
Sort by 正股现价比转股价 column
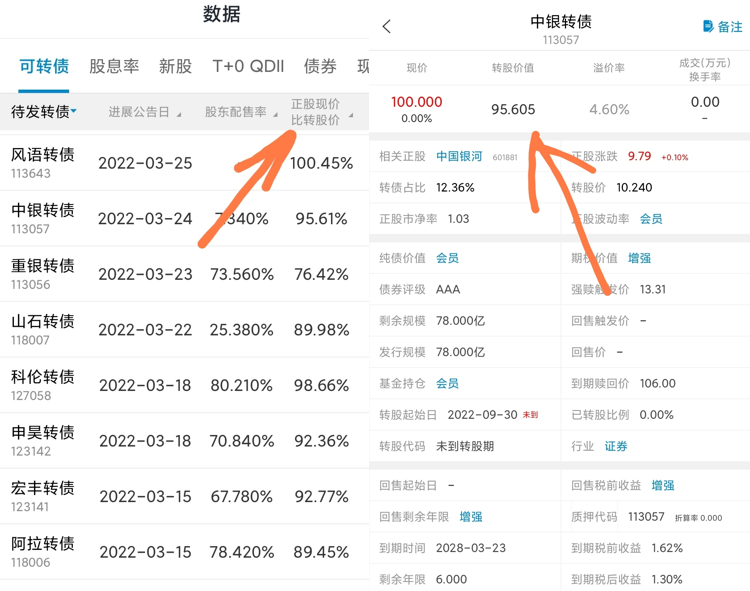322,112
